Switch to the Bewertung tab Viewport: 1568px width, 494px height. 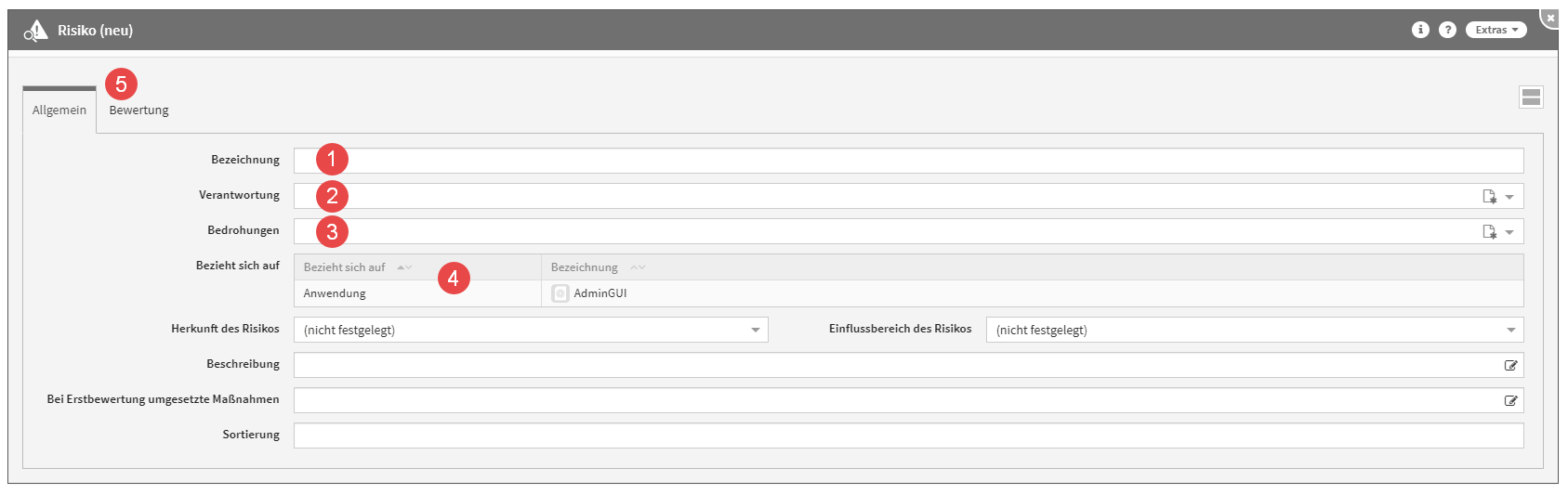[x=138, y=110]
